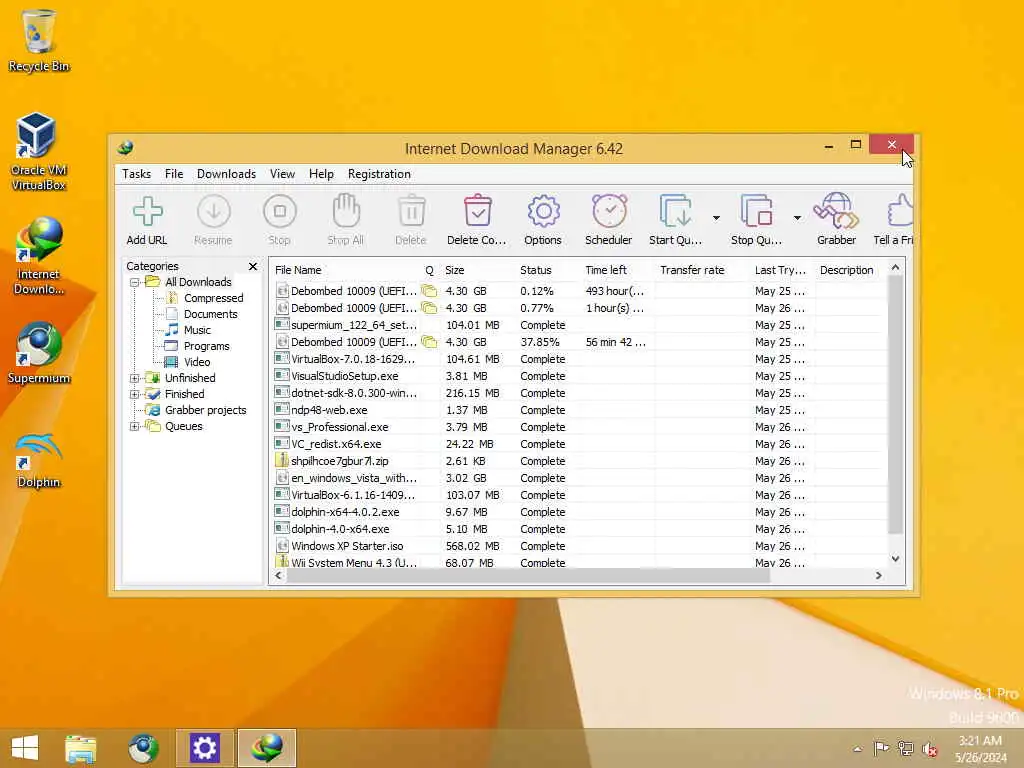
Task: Open the Grabber tool
Action: 836,212
